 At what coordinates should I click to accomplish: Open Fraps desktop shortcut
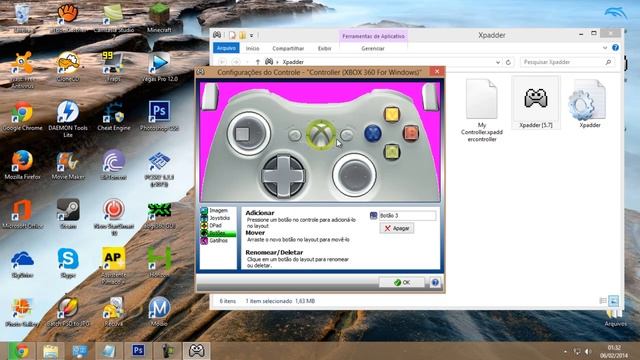(113, 67)
